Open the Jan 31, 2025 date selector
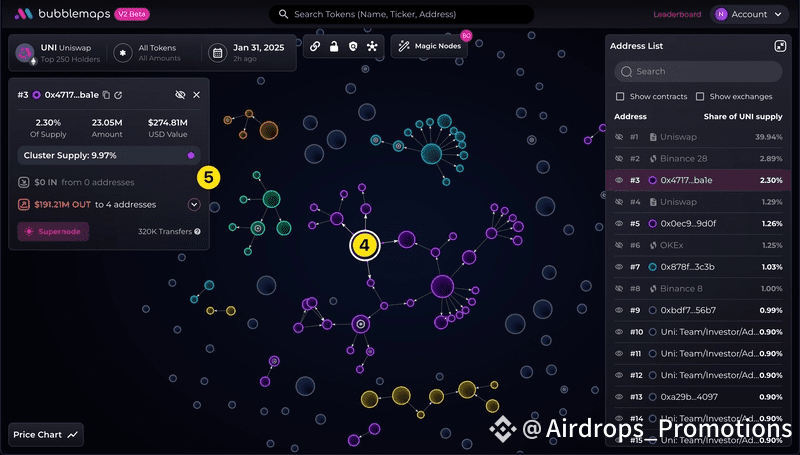This screenshot has height=455, width=800. click(x=249, y=53)
